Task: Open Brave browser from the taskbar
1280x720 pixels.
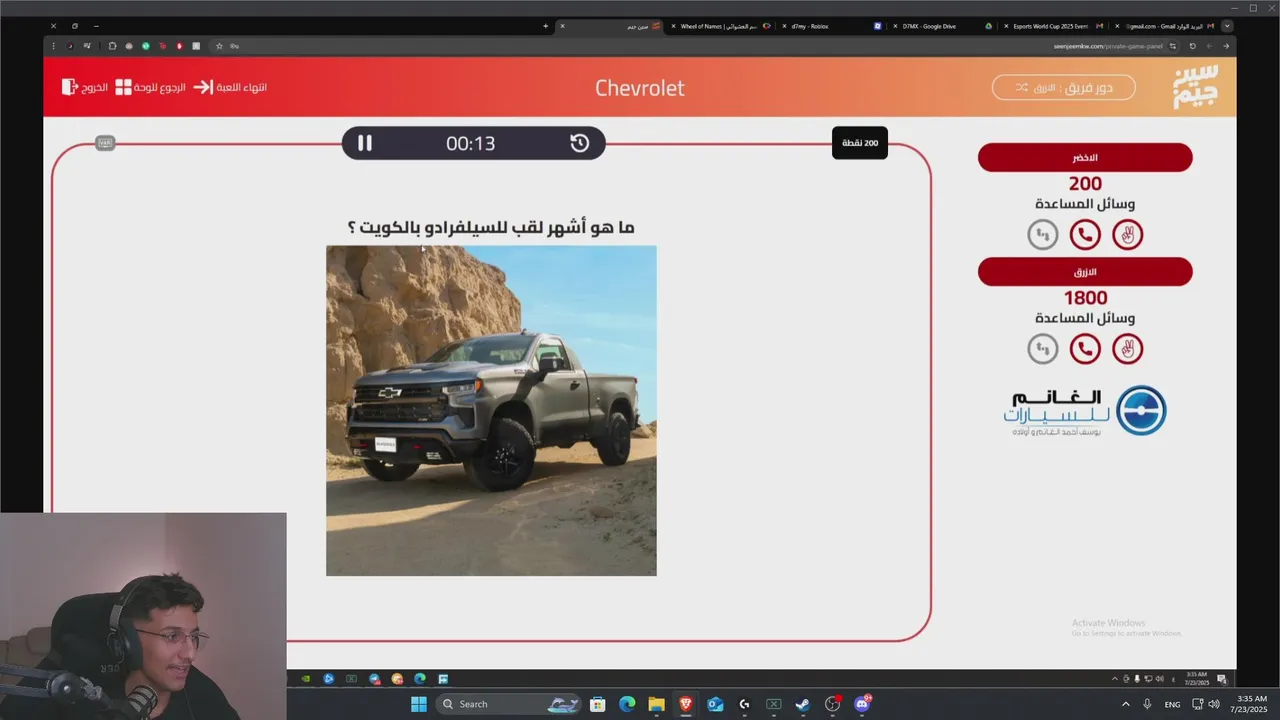Action: (686, 704)
